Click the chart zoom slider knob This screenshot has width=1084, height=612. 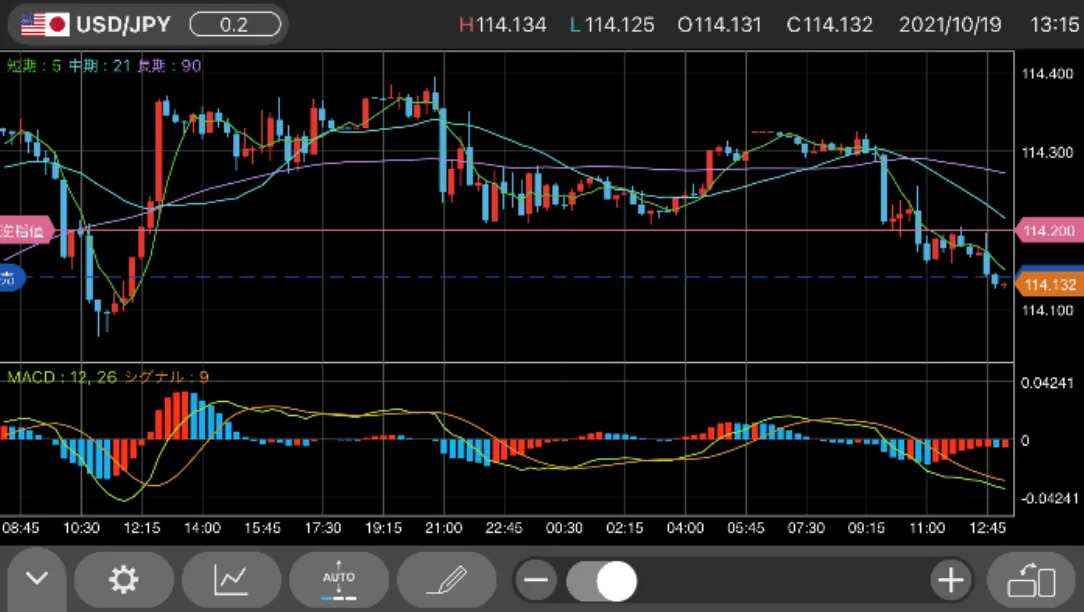(616, 580)
